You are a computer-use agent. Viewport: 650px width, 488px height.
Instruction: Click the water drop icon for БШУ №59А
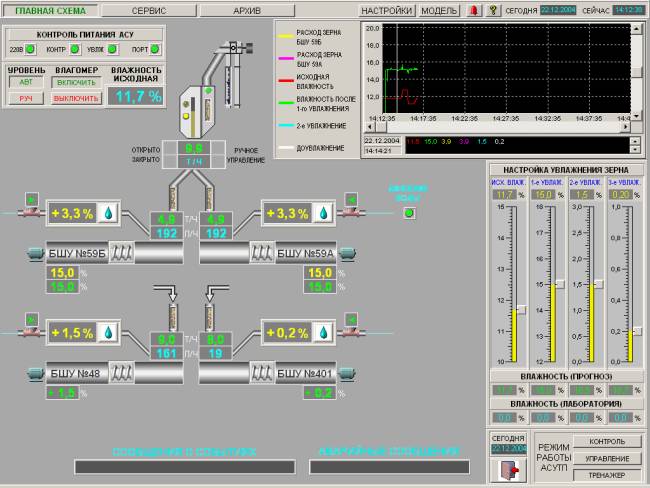point(325,212)
